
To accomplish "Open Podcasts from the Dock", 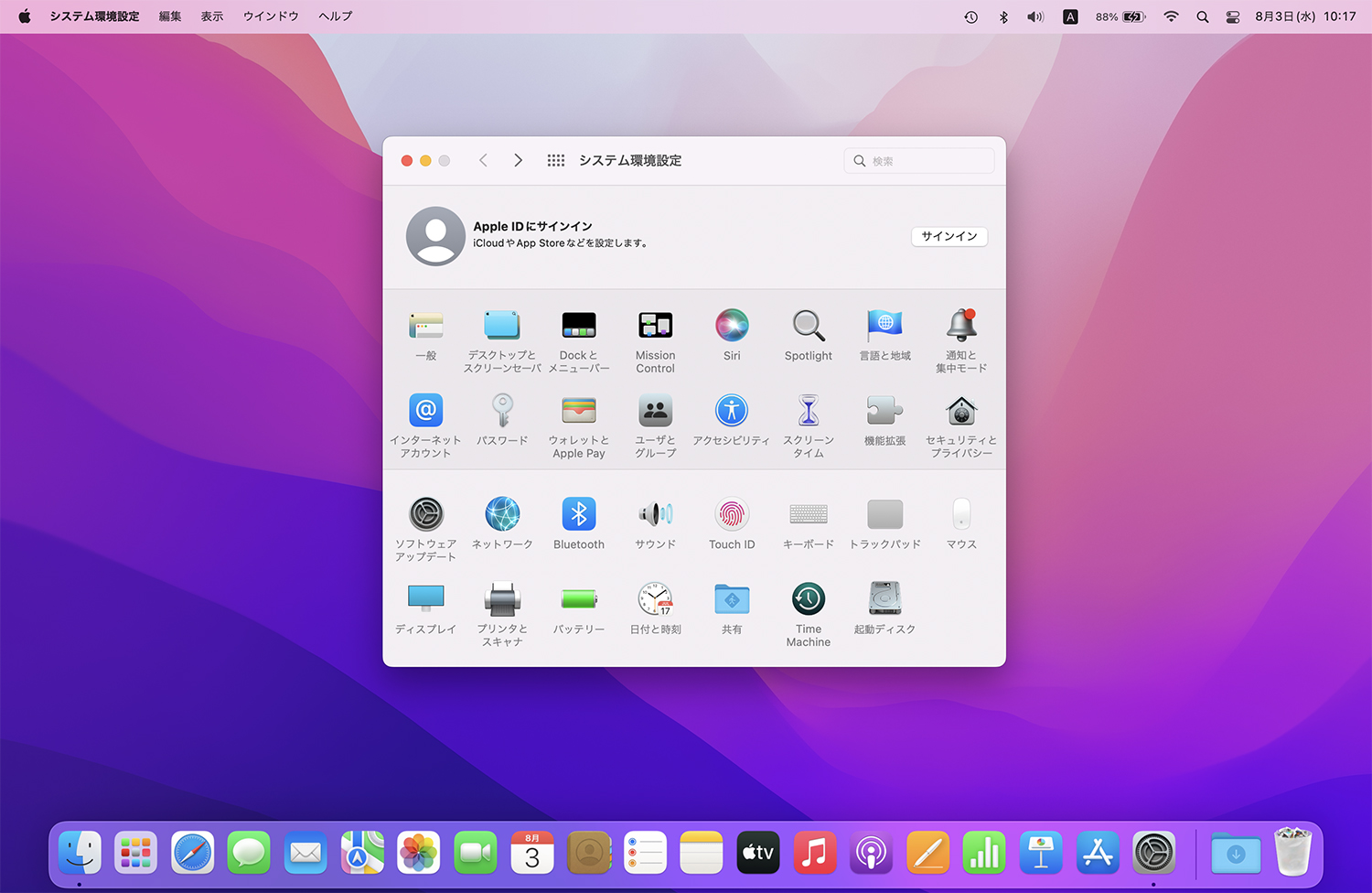I will click(872, 853).
